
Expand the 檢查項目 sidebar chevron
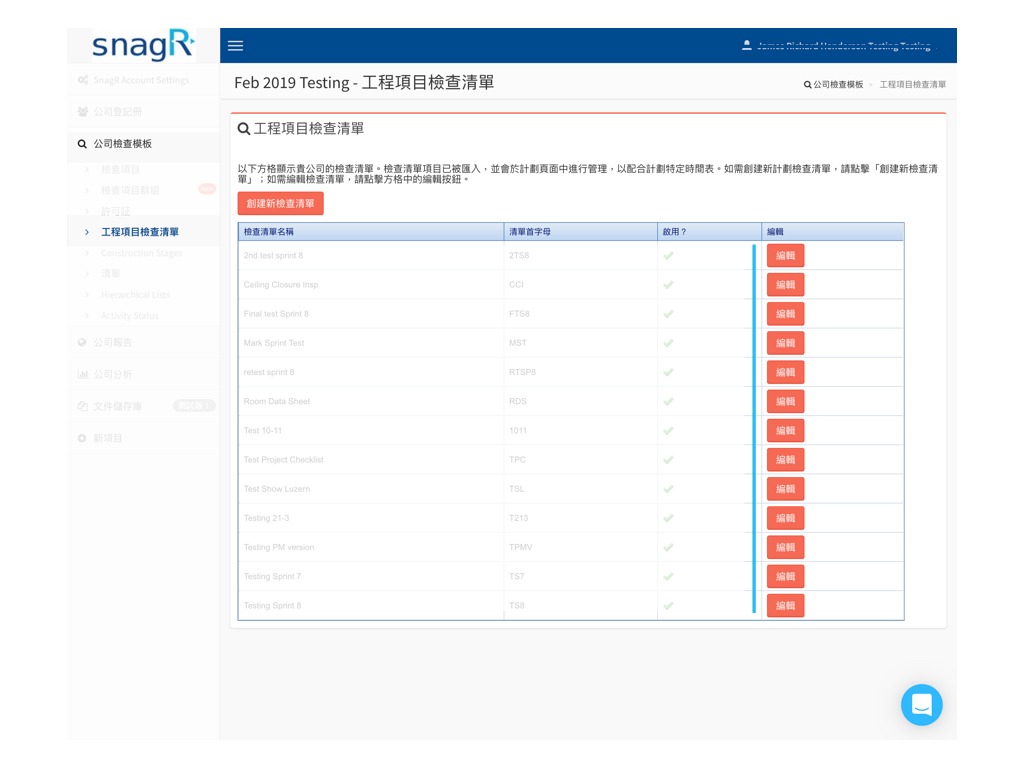87,170
